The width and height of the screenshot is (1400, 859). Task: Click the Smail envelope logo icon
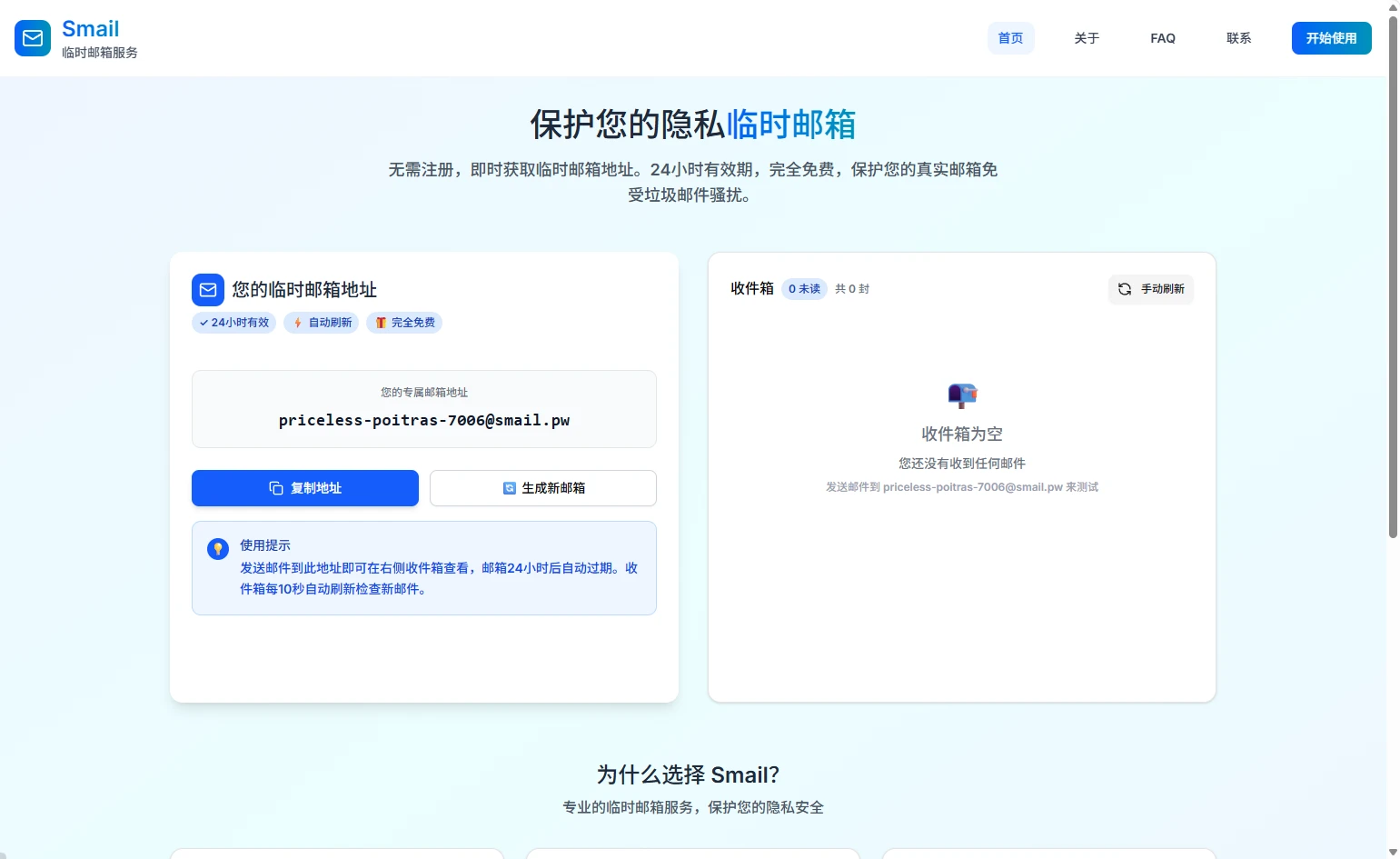click(33, 38)
